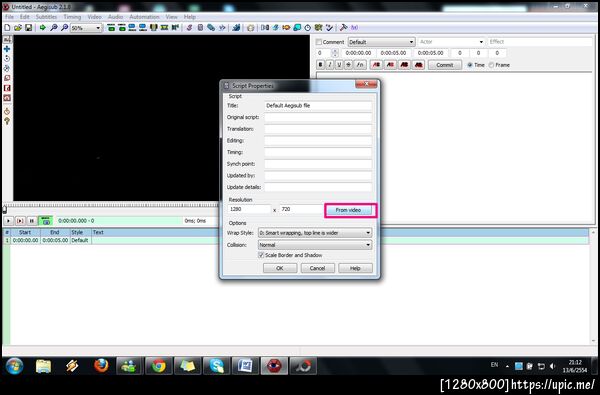
Task: Color primary with first AB button
Action: click(376, 65)
